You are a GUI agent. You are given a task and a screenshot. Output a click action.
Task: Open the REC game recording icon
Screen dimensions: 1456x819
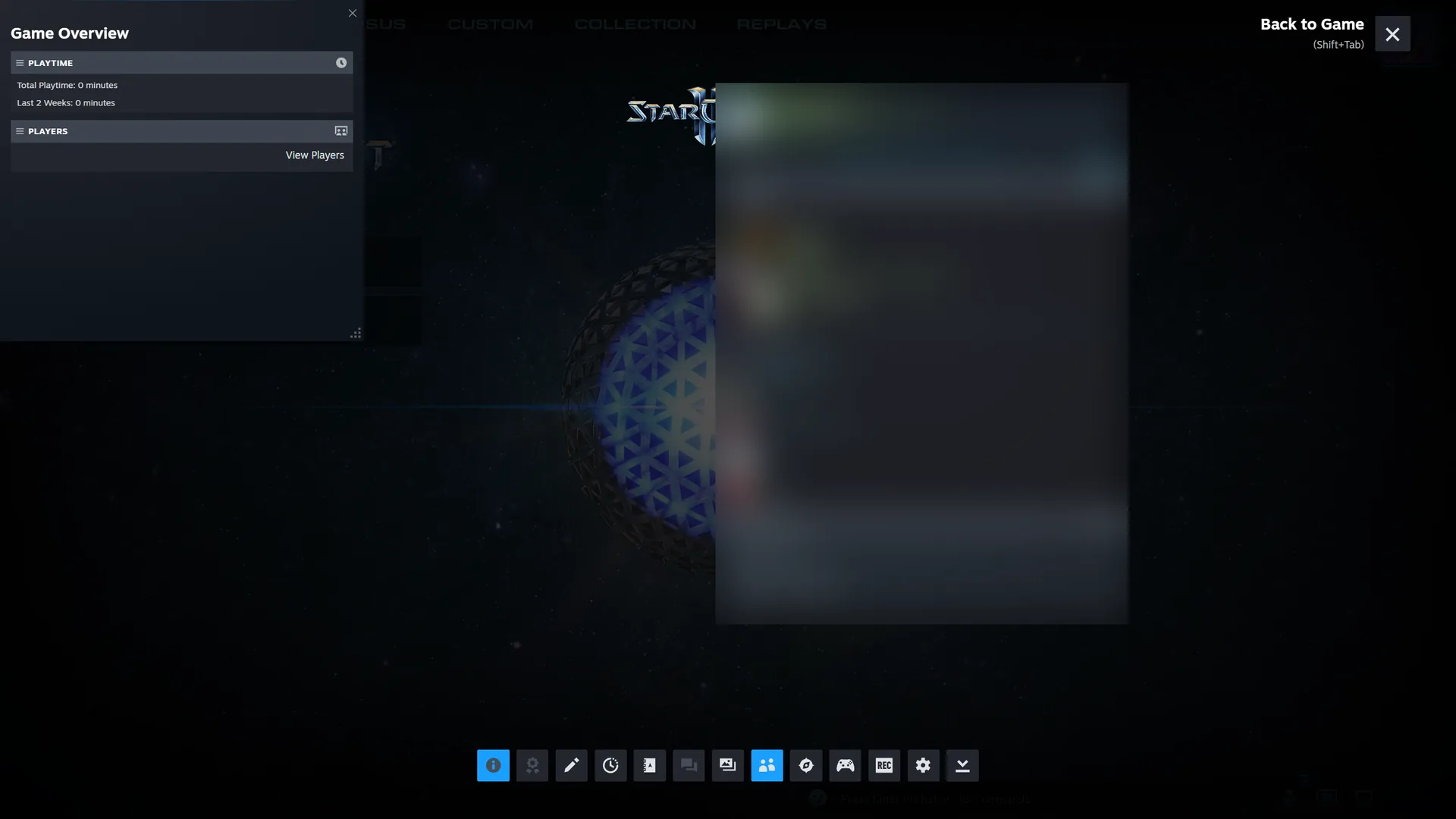pyautogui.click(x=884, y=765)
